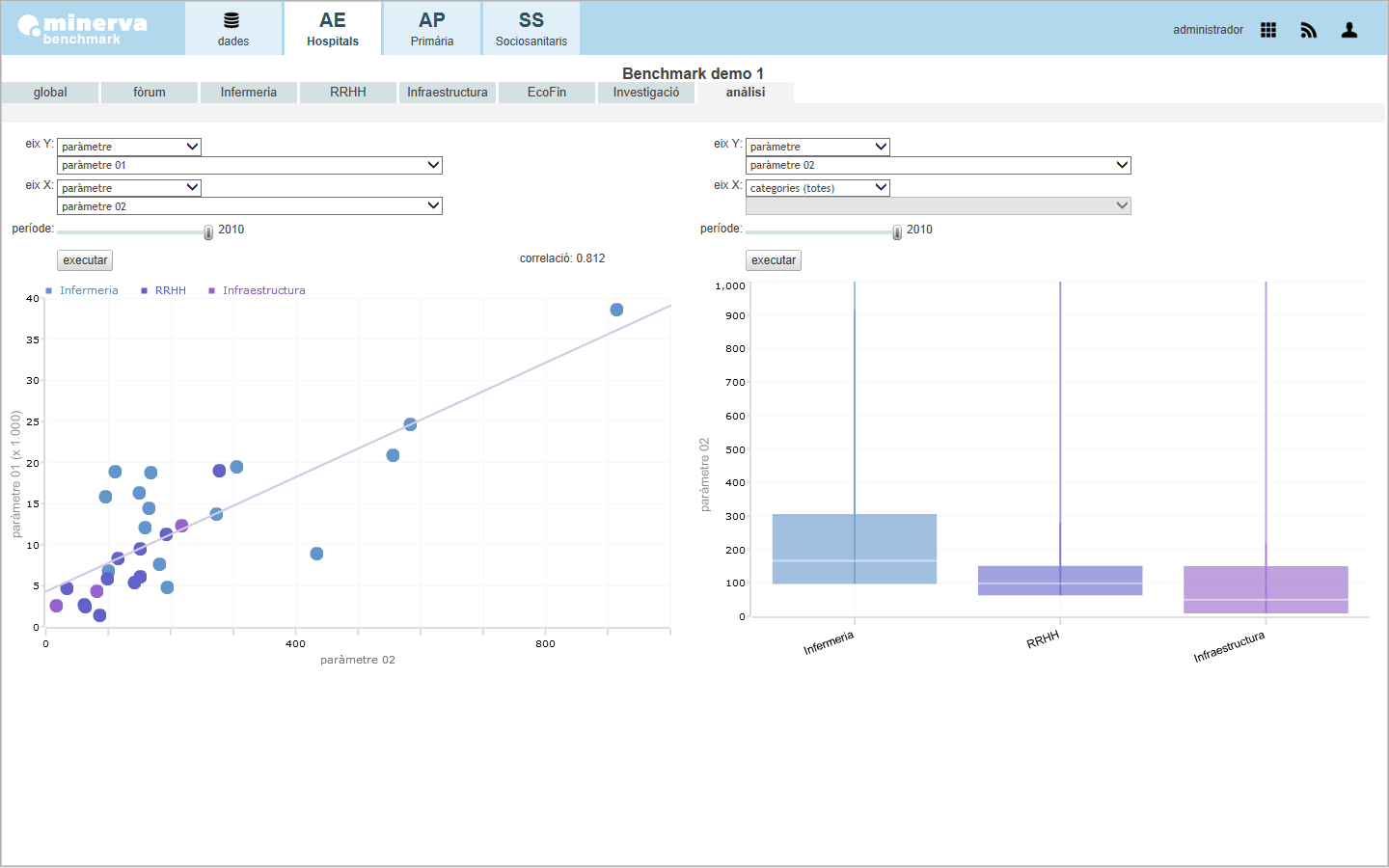Click left período slider handle
The height and width of the screenshot is (868, 1389).
pos(208,232)
